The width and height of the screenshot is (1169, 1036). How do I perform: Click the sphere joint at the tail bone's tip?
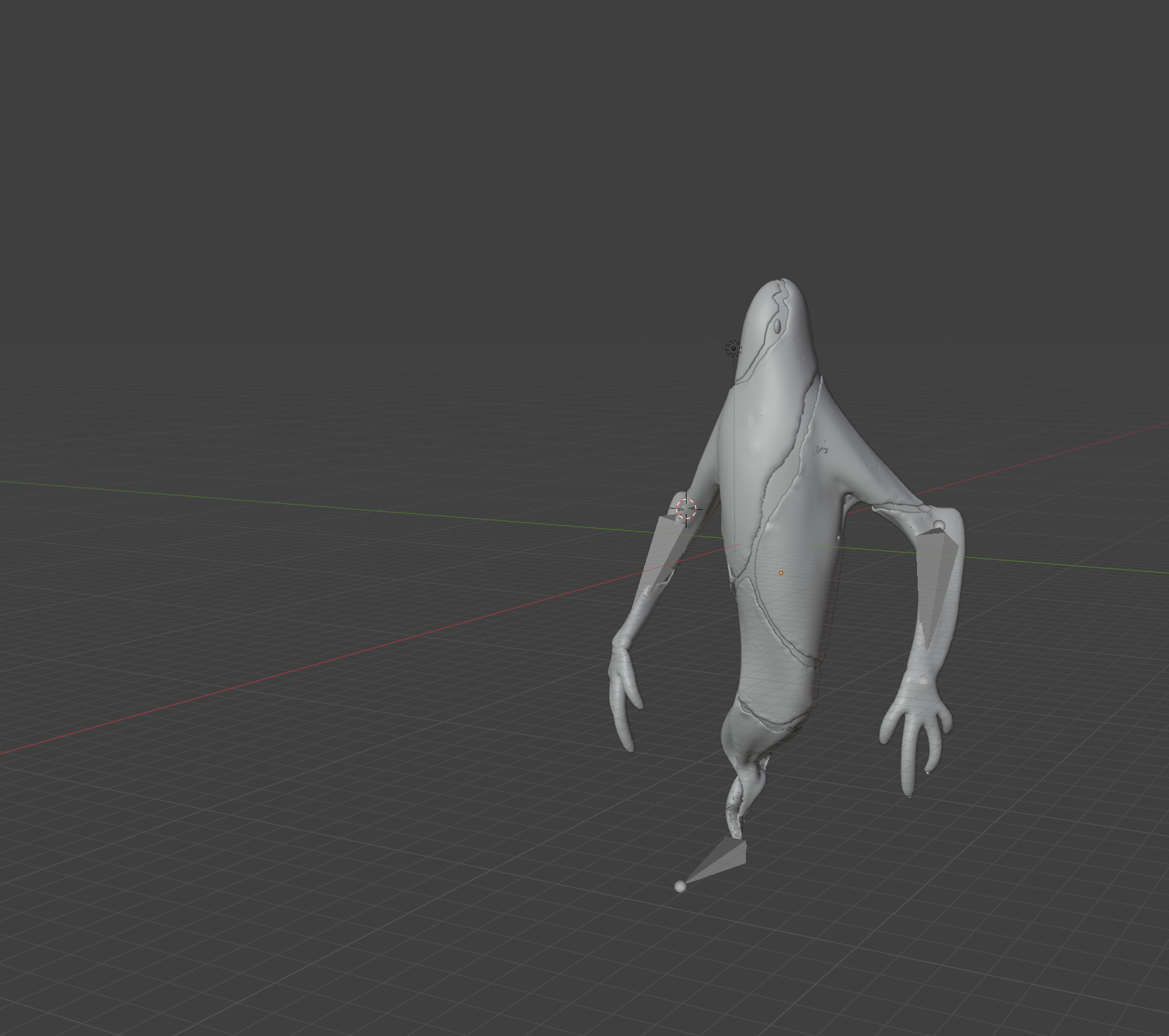pyautogui.click(x=680, y=886)
